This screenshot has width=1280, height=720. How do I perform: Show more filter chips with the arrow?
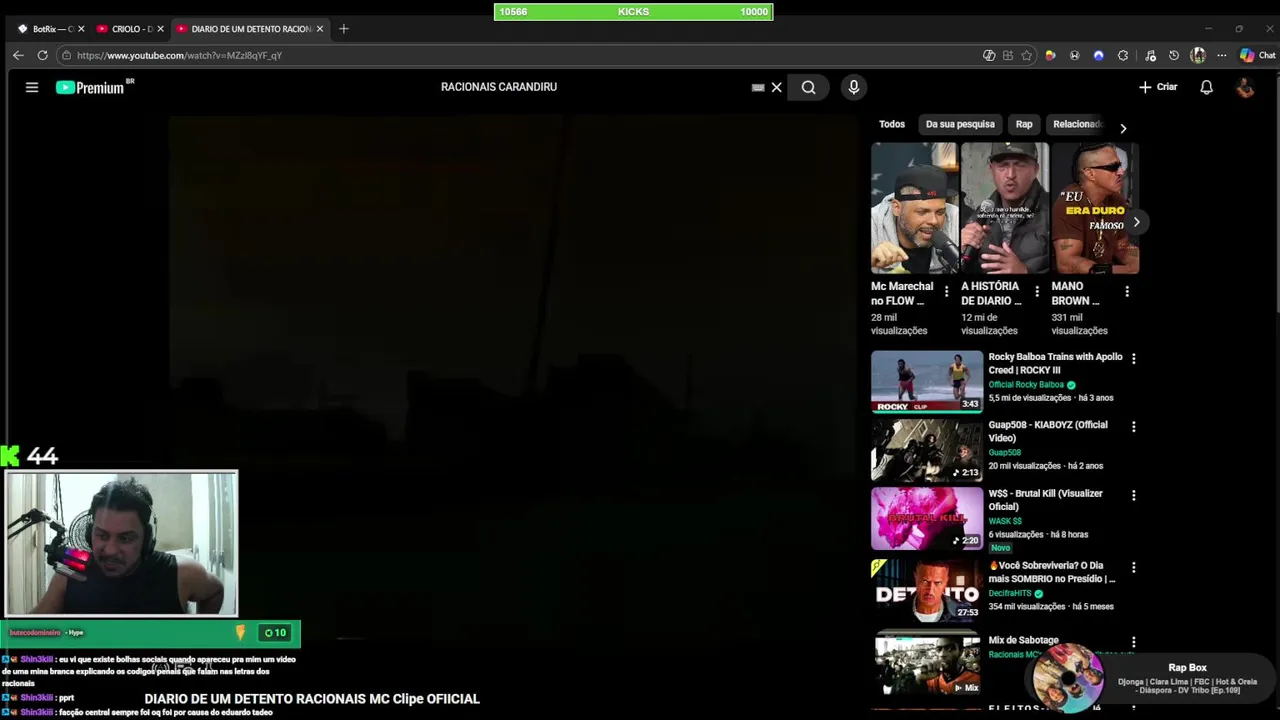(1123, 128)
